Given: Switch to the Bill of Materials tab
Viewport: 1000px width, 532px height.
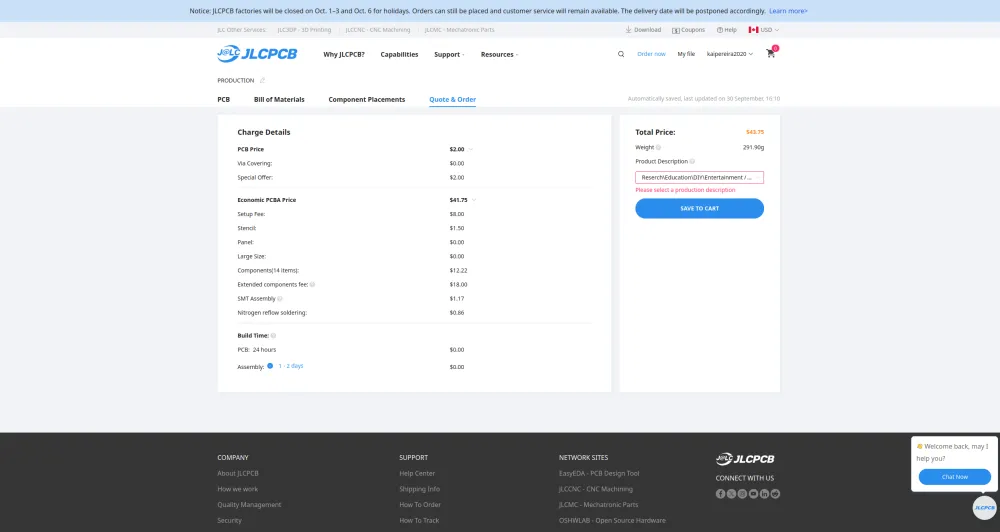Looking at the screenshot, I should click(x=279, y=100).
